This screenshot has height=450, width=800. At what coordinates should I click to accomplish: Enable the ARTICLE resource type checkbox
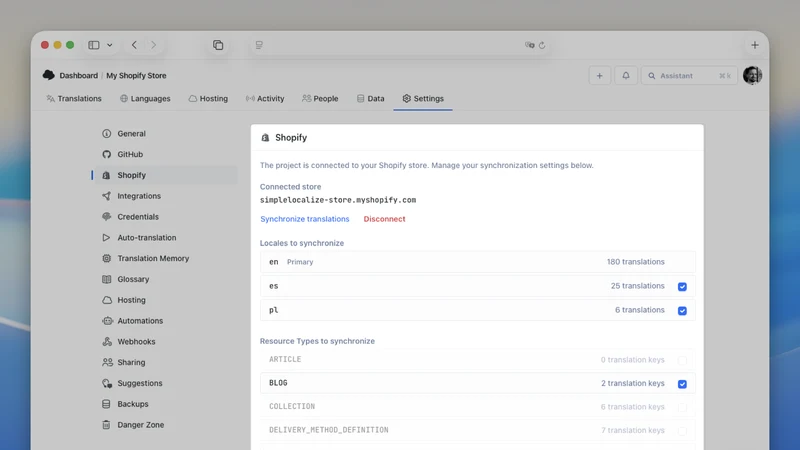tap(682, 360)
